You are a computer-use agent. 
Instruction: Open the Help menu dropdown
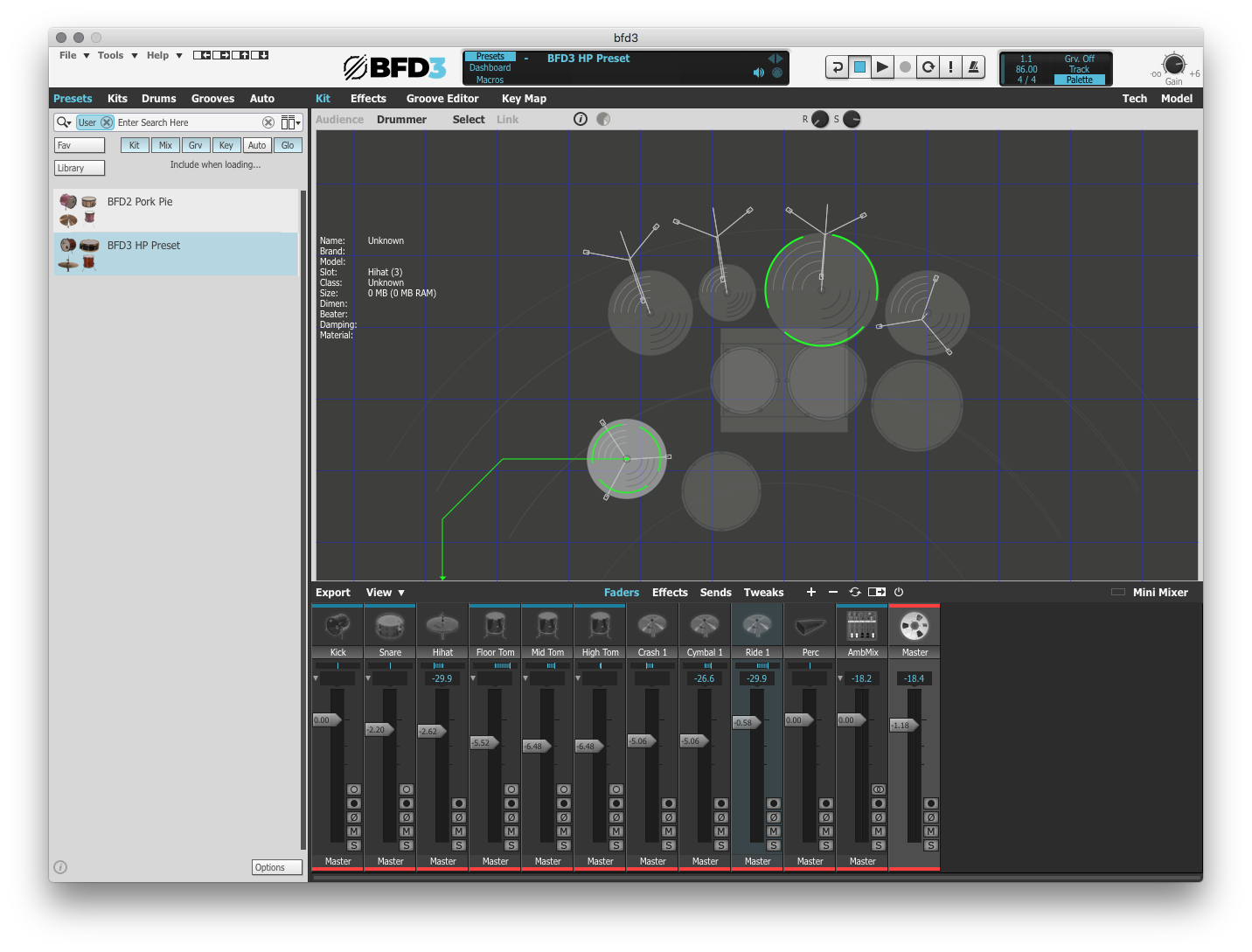click(164, 55)
